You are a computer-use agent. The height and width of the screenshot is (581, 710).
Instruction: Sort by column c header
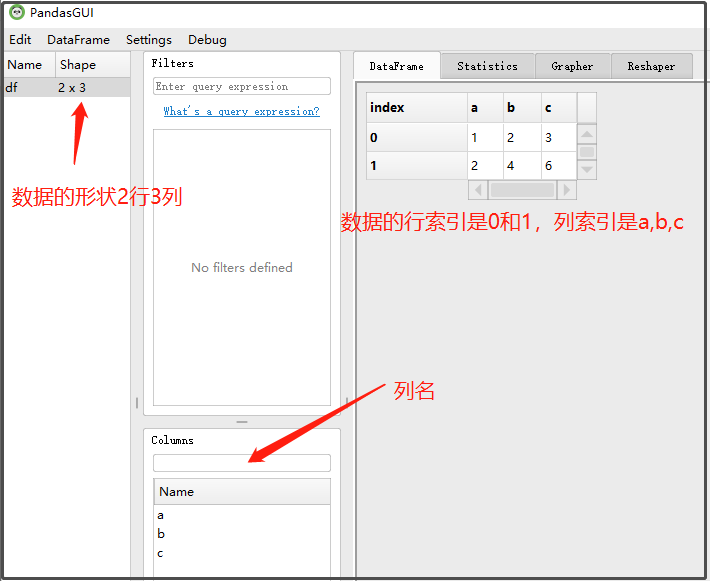(559, 107)
